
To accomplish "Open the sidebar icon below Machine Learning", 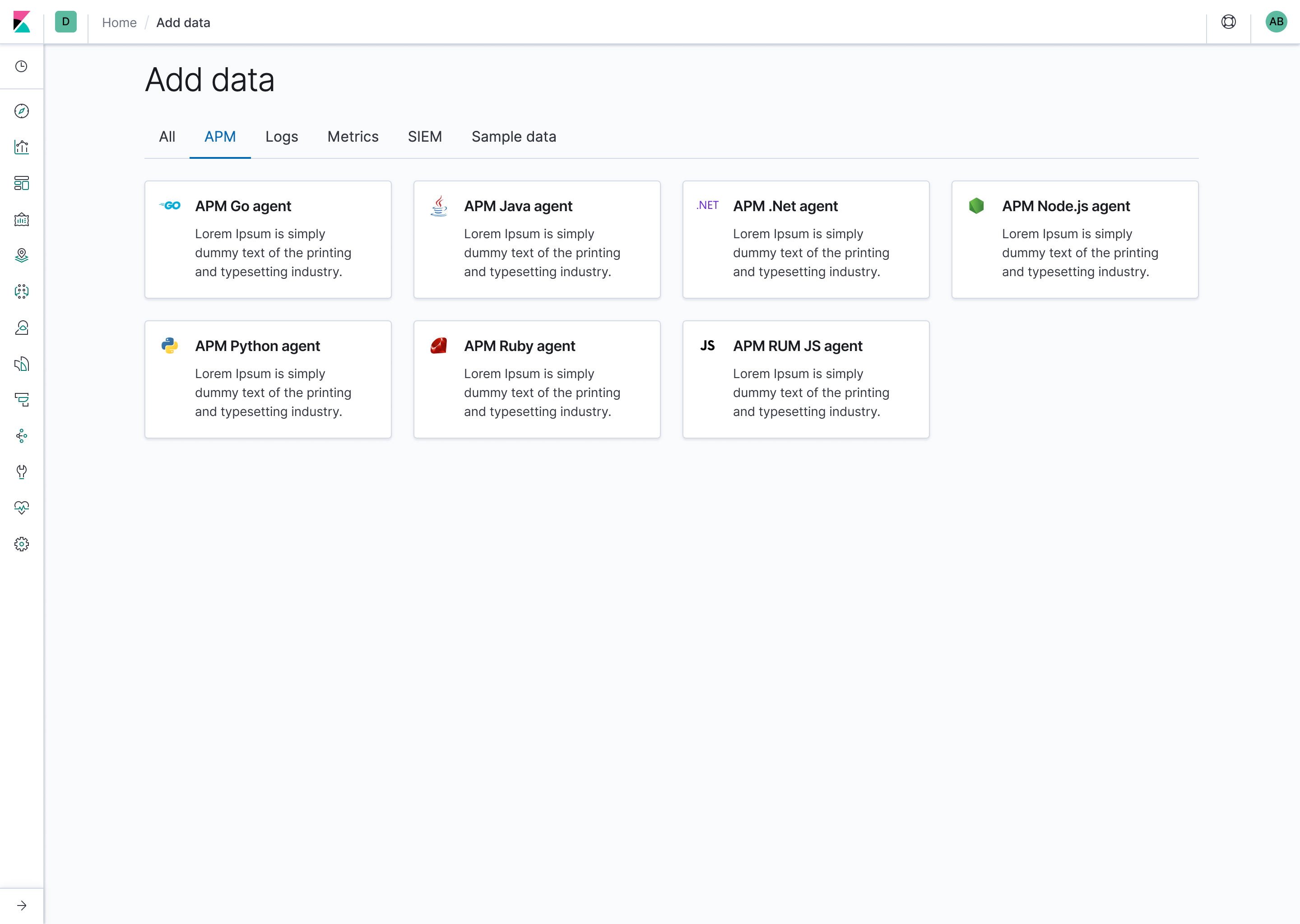I will pos(22,328).
